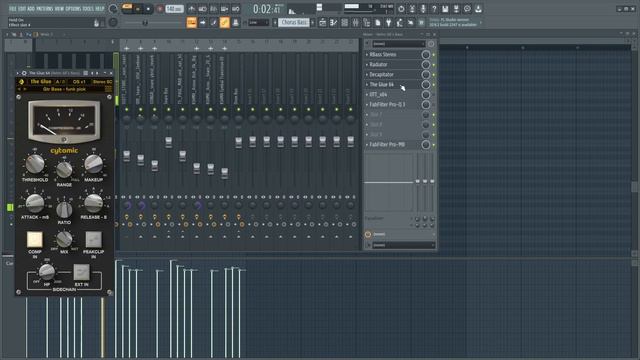Viewport: 640px width, 360px height.
Task: Expand Radiator slot menu arrow
Action: coord(367,64)
